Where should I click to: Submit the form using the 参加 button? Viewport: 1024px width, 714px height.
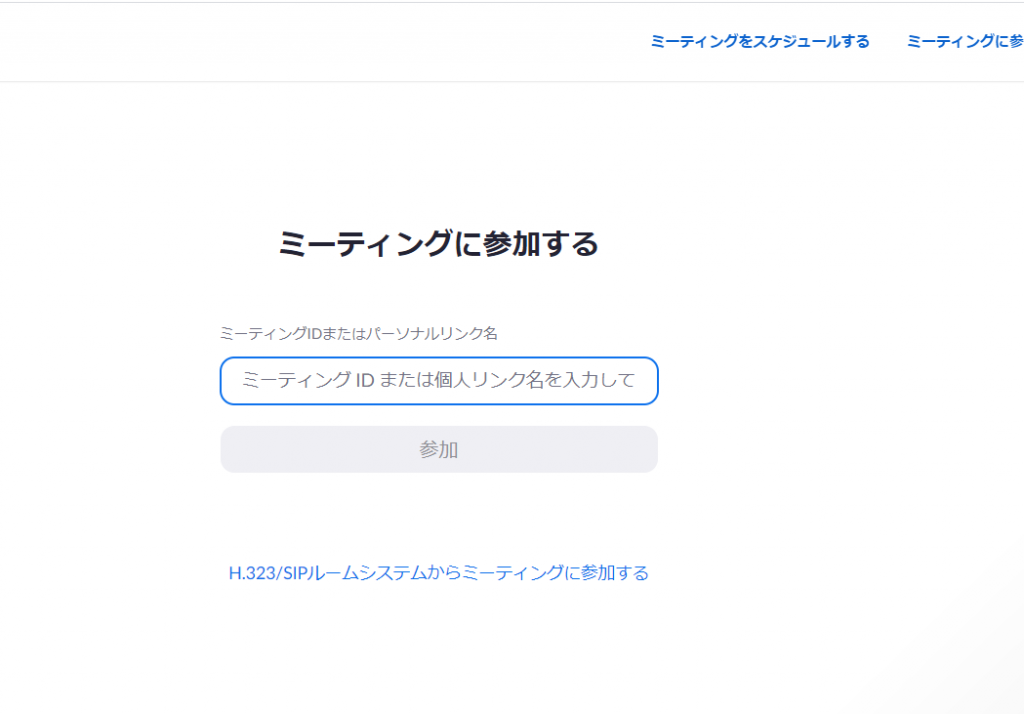pyautogui.click(x=439, y=450)
